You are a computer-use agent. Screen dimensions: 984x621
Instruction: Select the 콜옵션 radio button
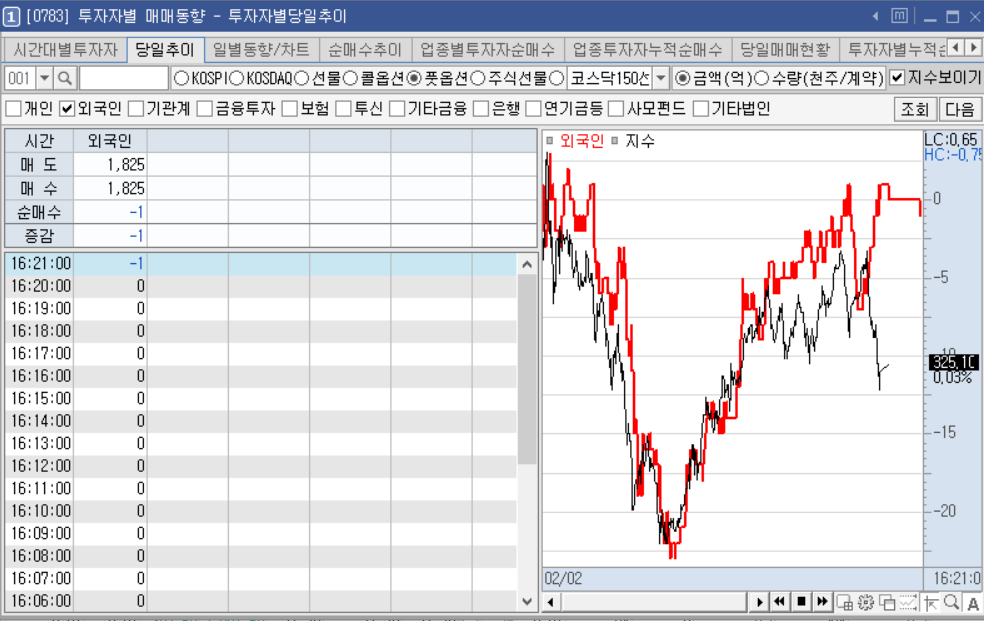[x=350, y=78]
